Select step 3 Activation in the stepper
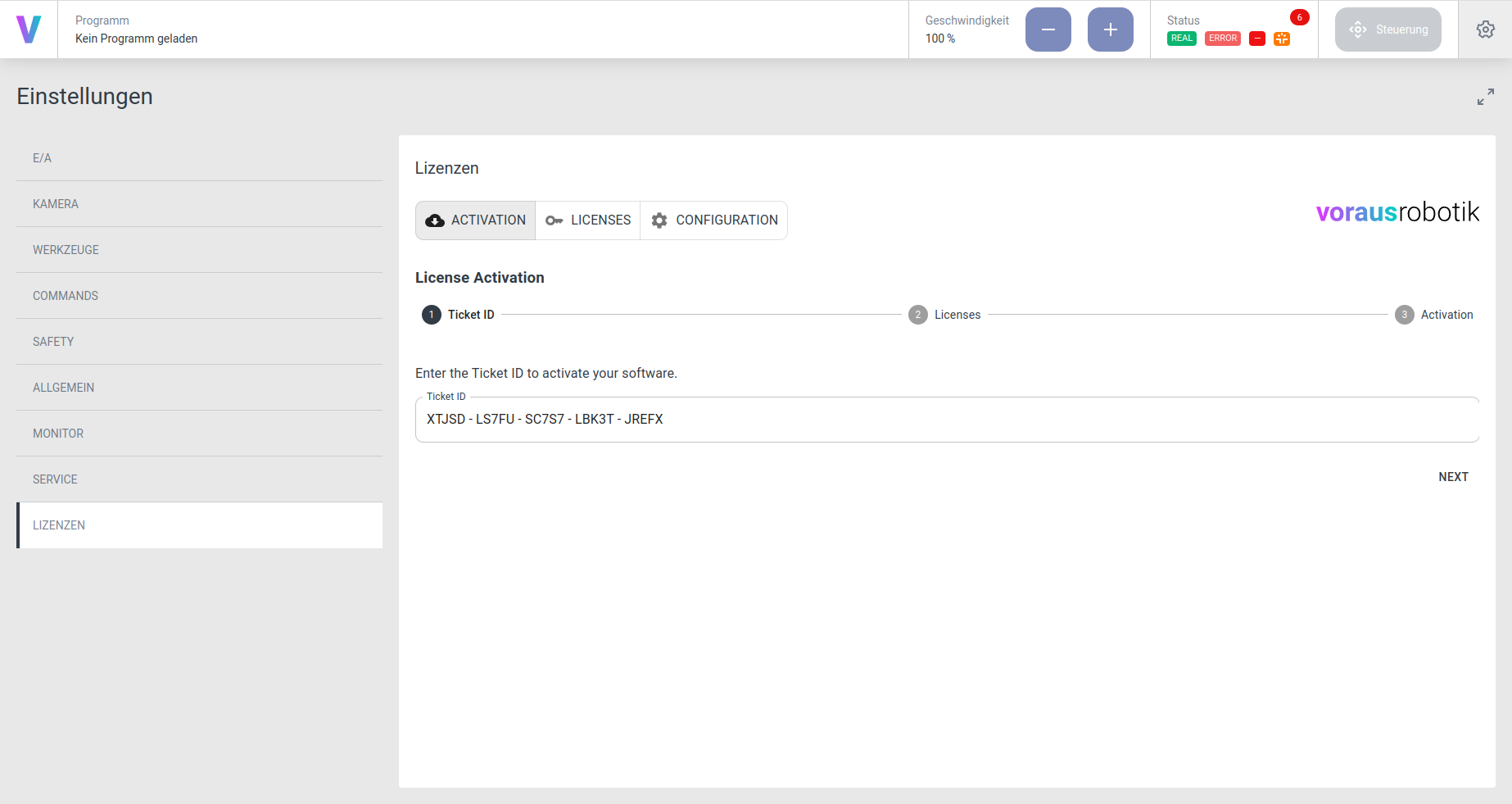 pos(1433,315)
